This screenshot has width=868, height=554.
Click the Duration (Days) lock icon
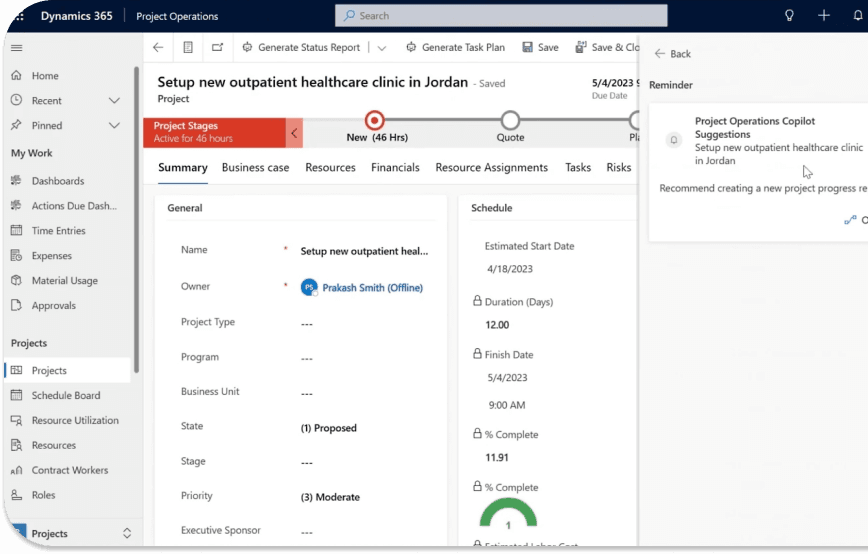pos(477,301)
